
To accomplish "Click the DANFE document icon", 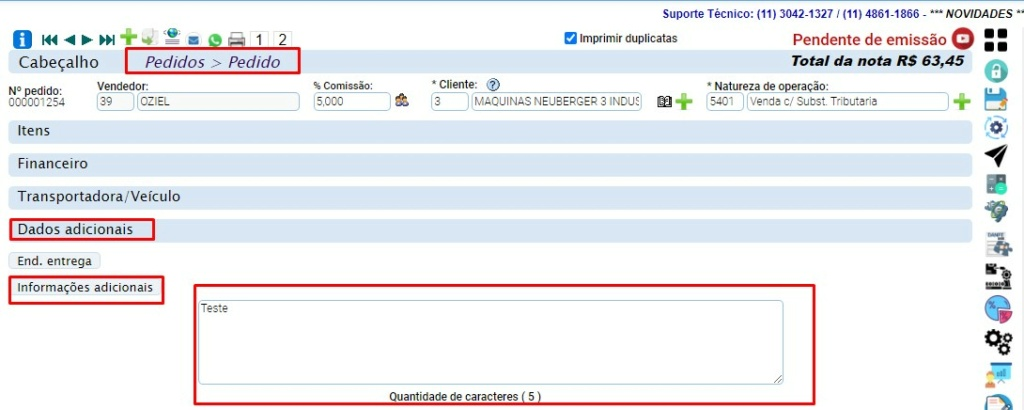I will click(x=997, y=244).
